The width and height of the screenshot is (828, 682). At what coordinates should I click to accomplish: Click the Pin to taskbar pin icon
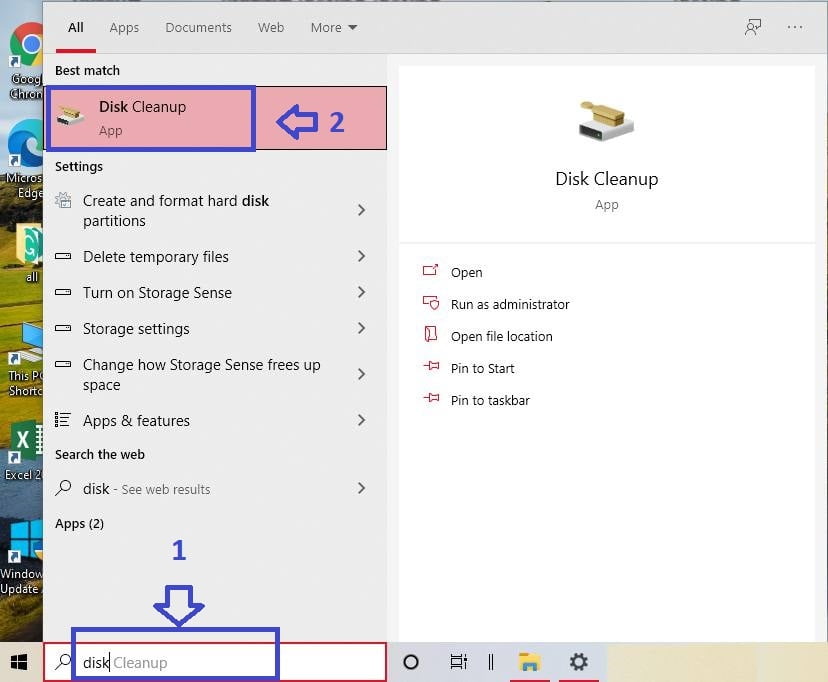(431, 399)
